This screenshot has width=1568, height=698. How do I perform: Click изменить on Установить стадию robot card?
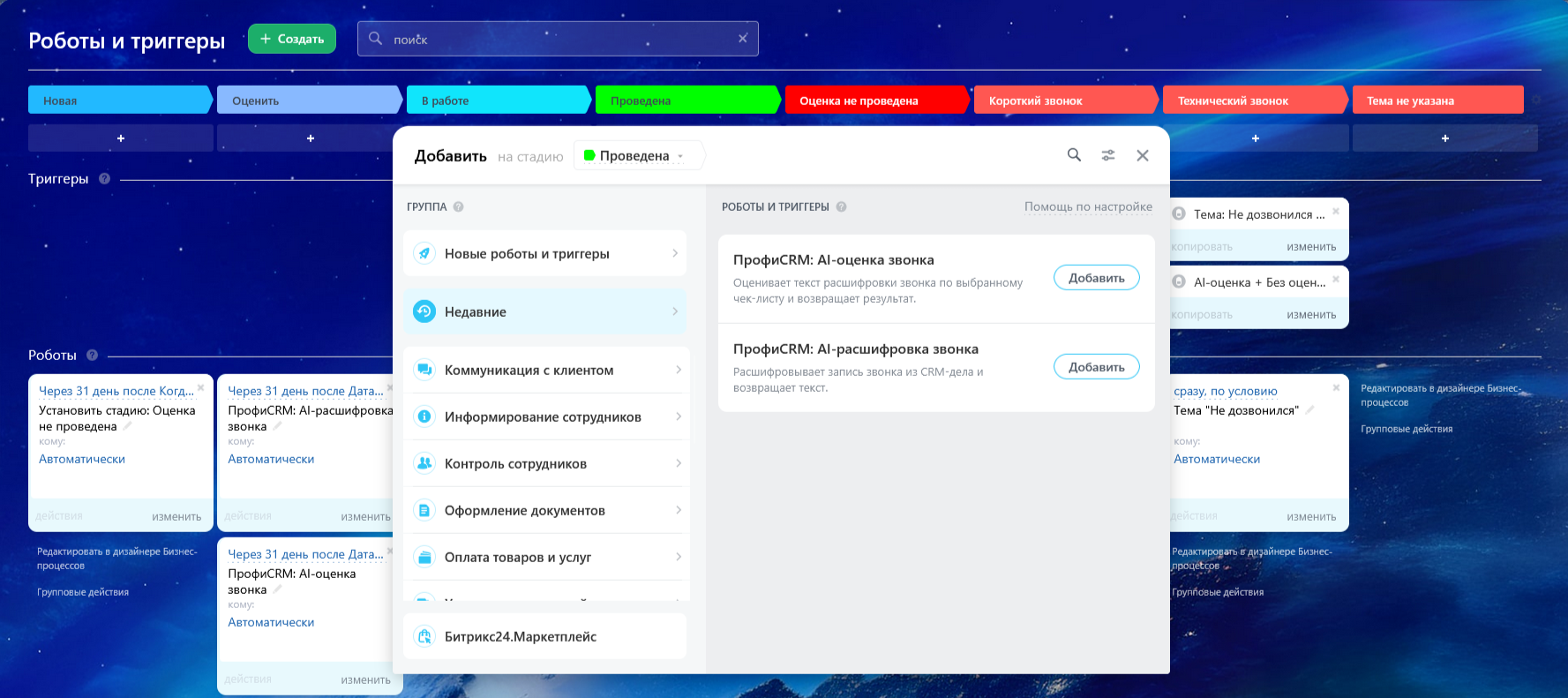(x=176, y=517)
